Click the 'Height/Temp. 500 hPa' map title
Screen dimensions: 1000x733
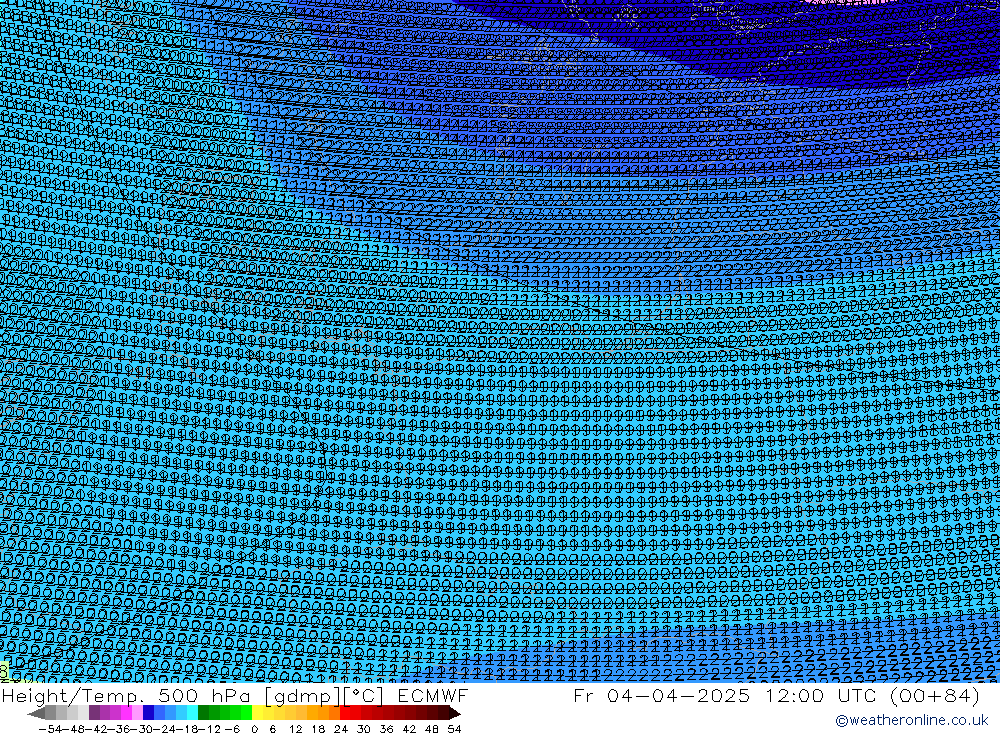point(127,695)
